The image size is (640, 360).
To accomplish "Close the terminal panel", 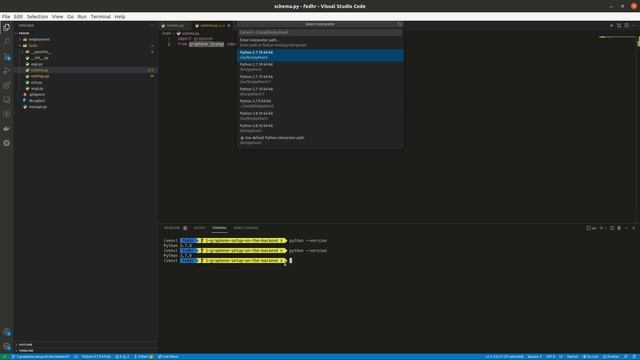I will coord(633,228).
